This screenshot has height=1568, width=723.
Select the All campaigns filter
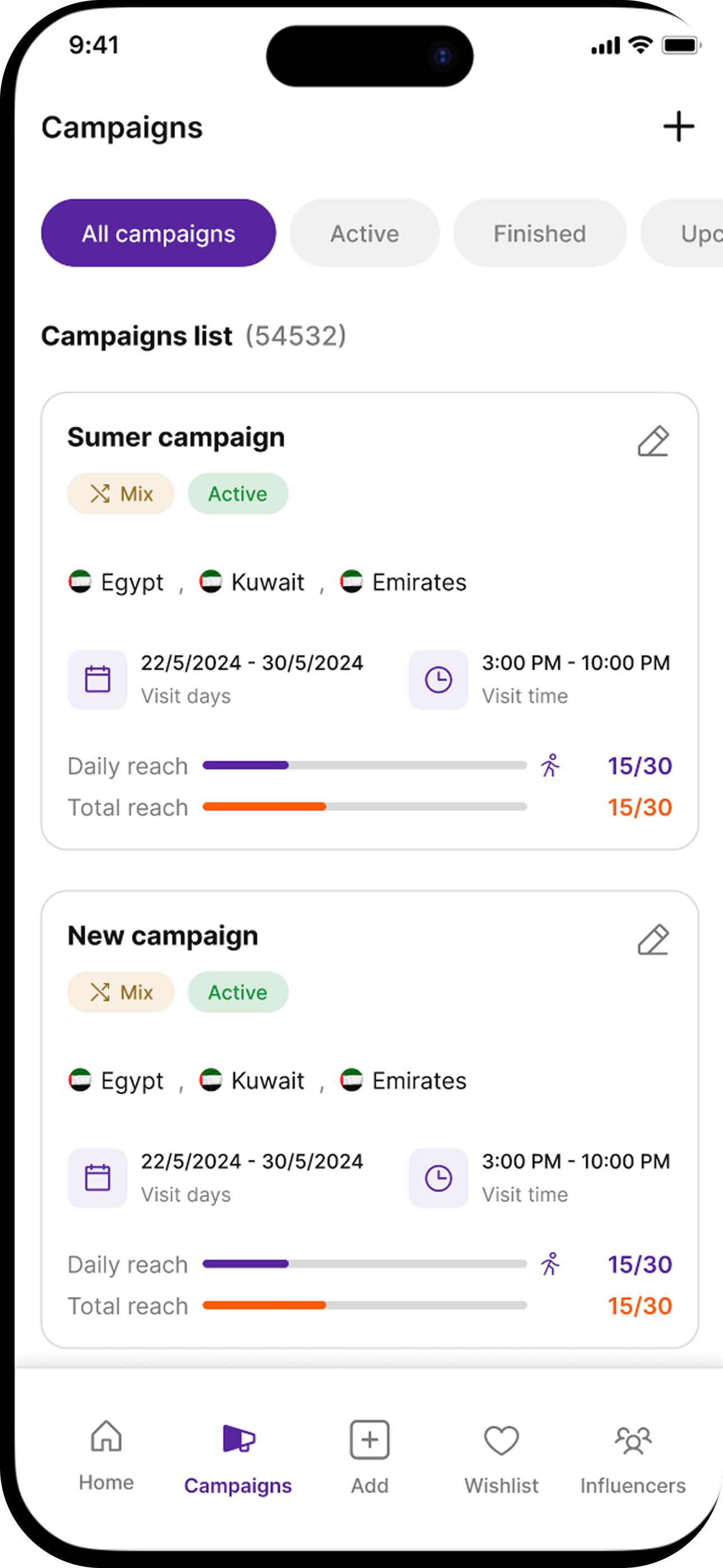(x=158, y=233)
